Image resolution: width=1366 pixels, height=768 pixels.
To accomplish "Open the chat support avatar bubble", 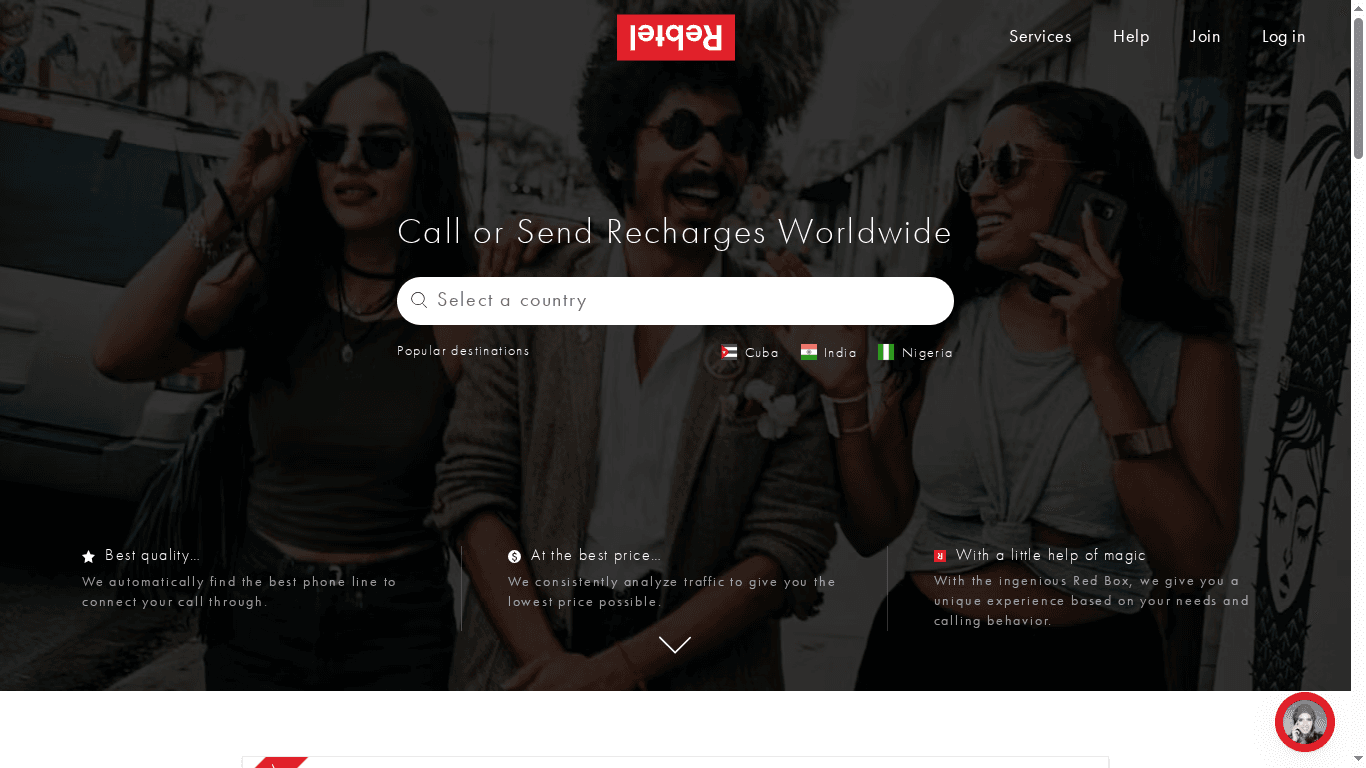I will pos(1304,722).
